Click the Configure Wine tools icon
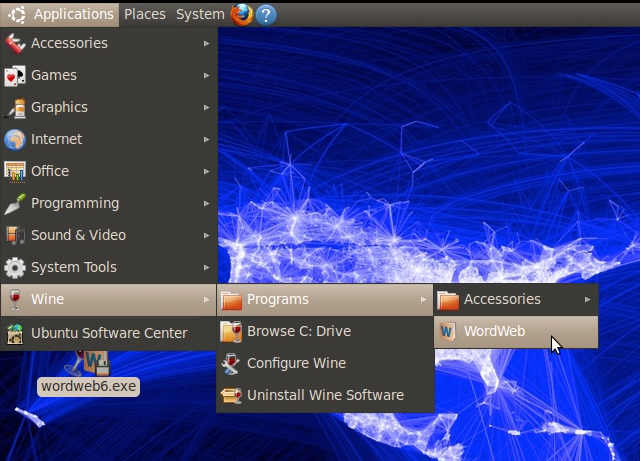 point(231,364)
